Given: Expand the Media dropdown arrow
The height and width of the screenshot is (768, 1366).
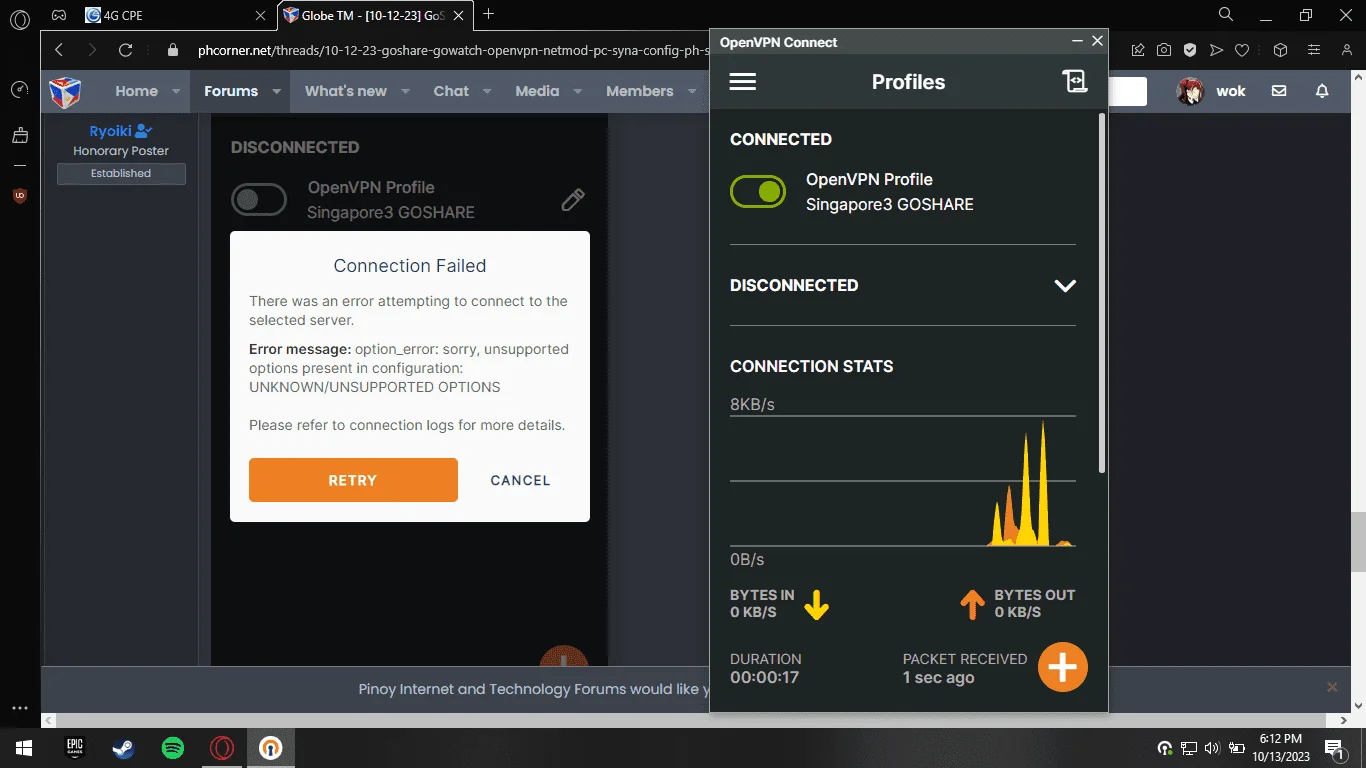Looking at the screenshot, I should click(578, 91).
